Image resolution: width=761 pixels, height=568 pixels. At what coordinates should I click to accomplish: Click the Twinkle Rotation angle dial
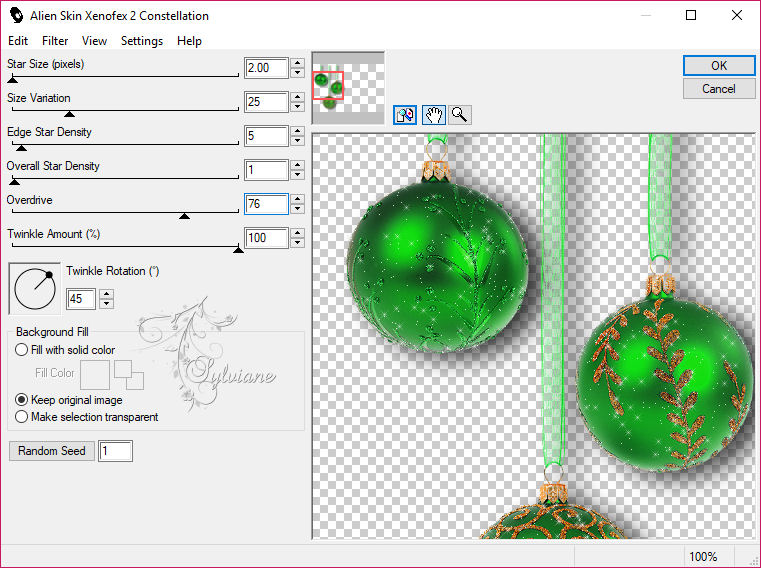pos(35,288)
